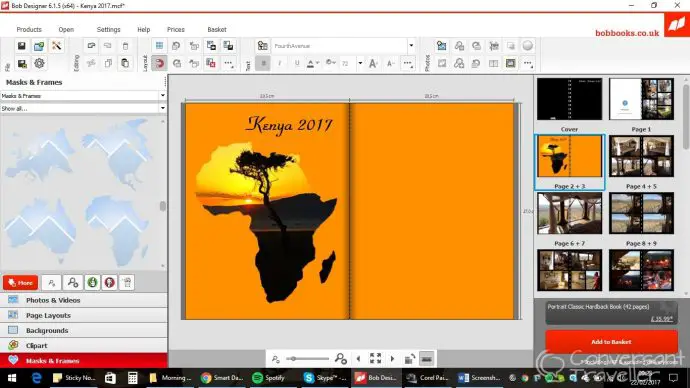Open more Text options ellipsis
This screenshot has height=388, width=690.
tap(408, 63)
